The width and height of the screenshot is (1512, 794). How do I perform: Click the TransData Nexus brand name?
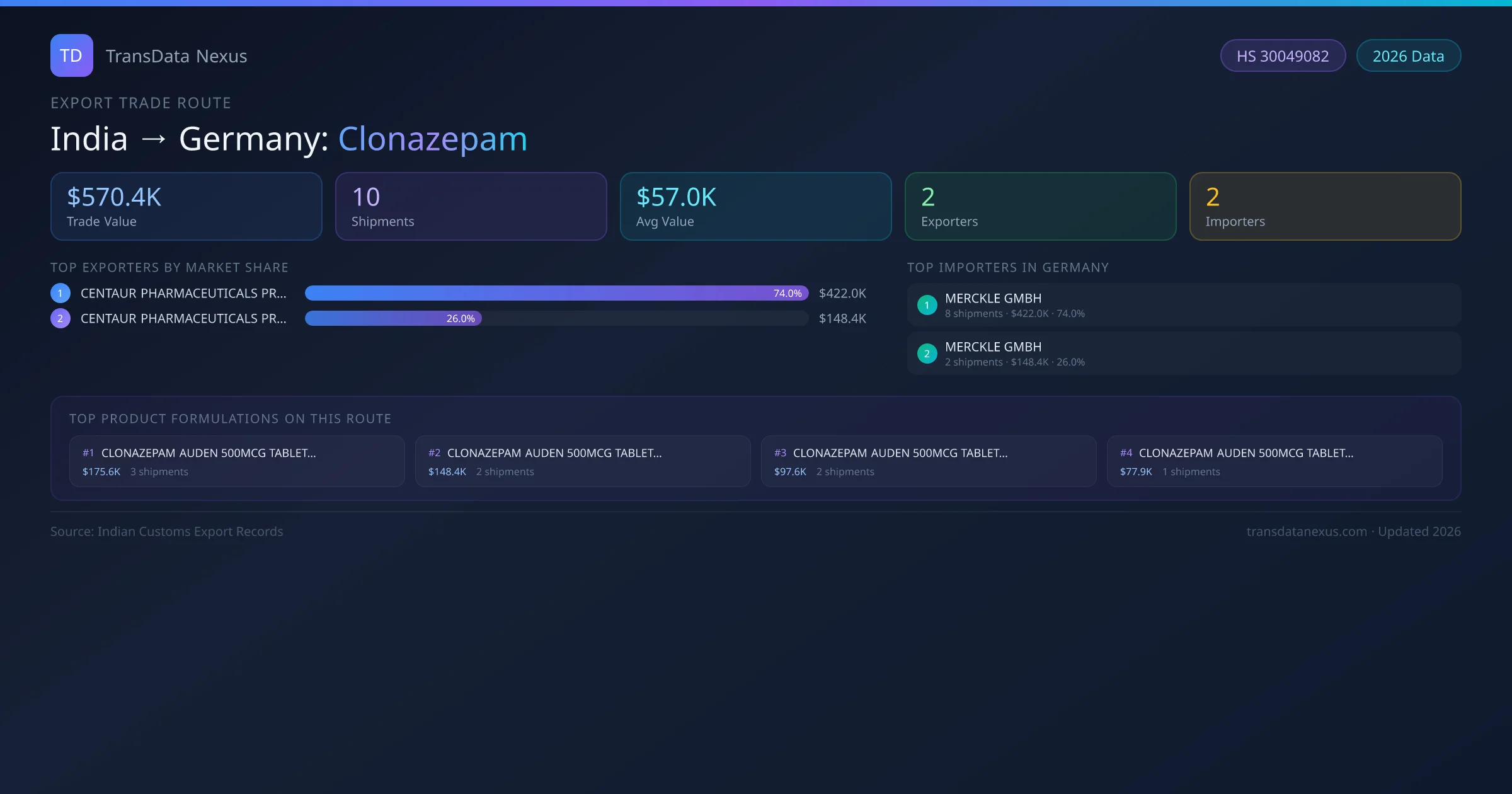point(176,56)
